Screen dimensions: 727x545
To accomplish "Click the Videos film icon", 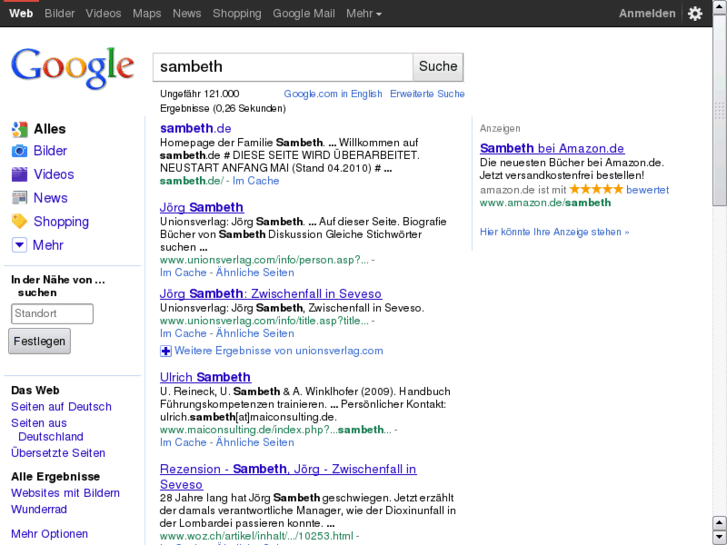I will point(19,174).
